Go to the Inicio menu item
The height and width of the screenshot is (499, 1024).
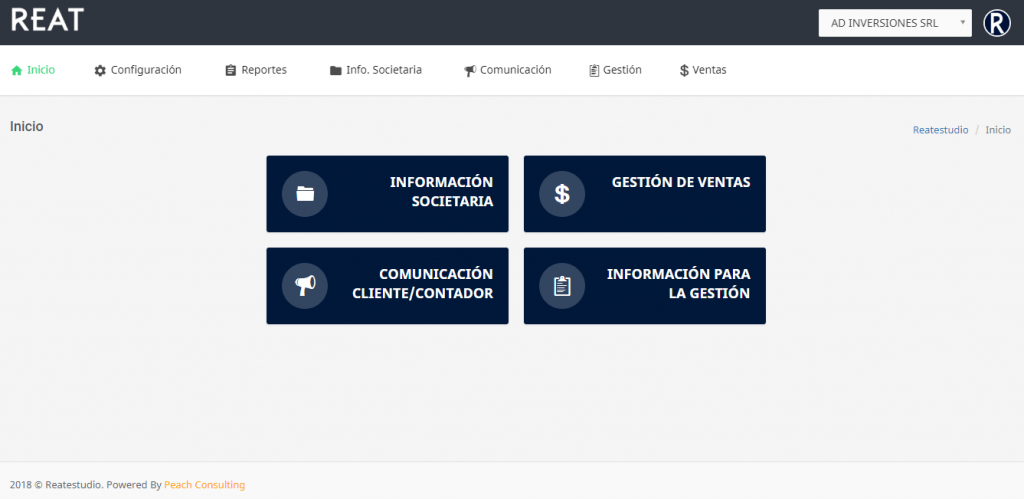point(33,70)
